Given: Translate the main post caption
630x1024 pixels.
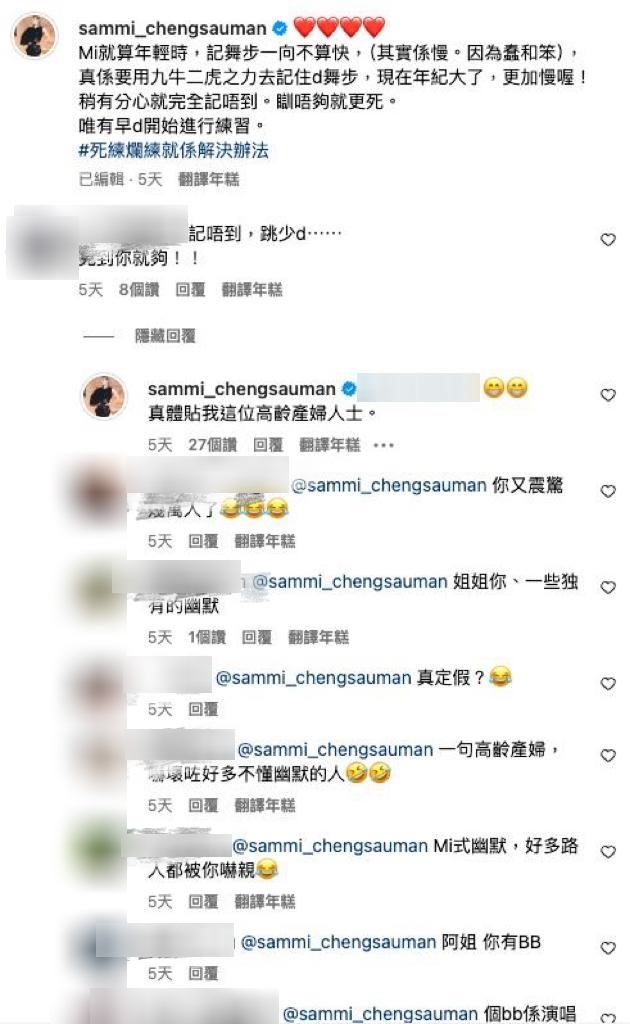Looking at the screenshot, I should (x=209, y=179).
